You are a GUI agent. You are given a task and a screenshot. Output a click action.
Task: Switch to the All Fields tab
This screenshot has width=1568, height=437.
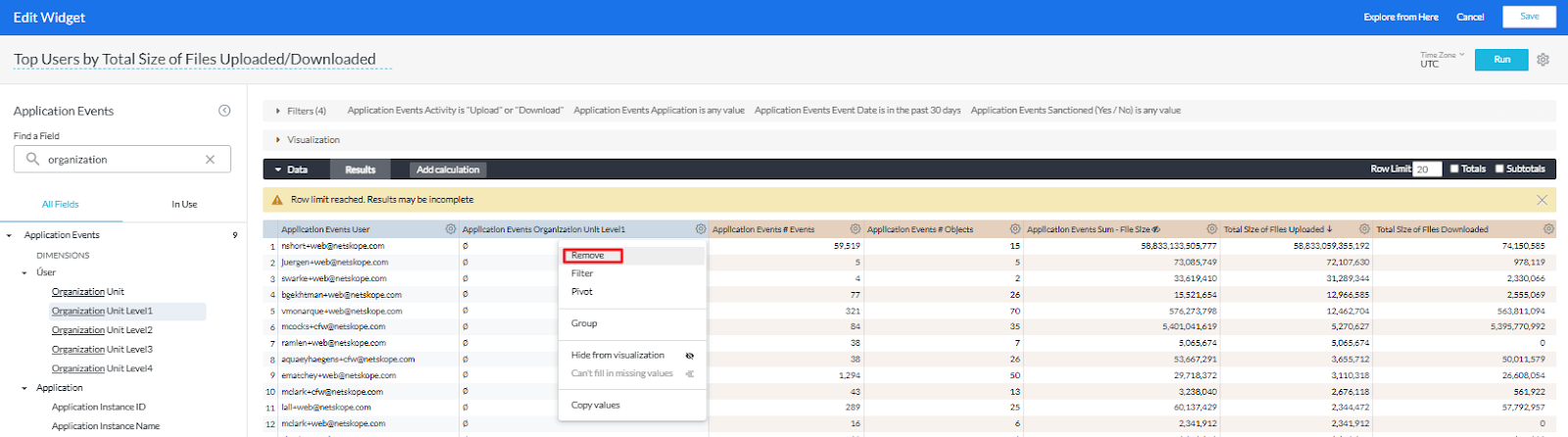tap(61, 204)
